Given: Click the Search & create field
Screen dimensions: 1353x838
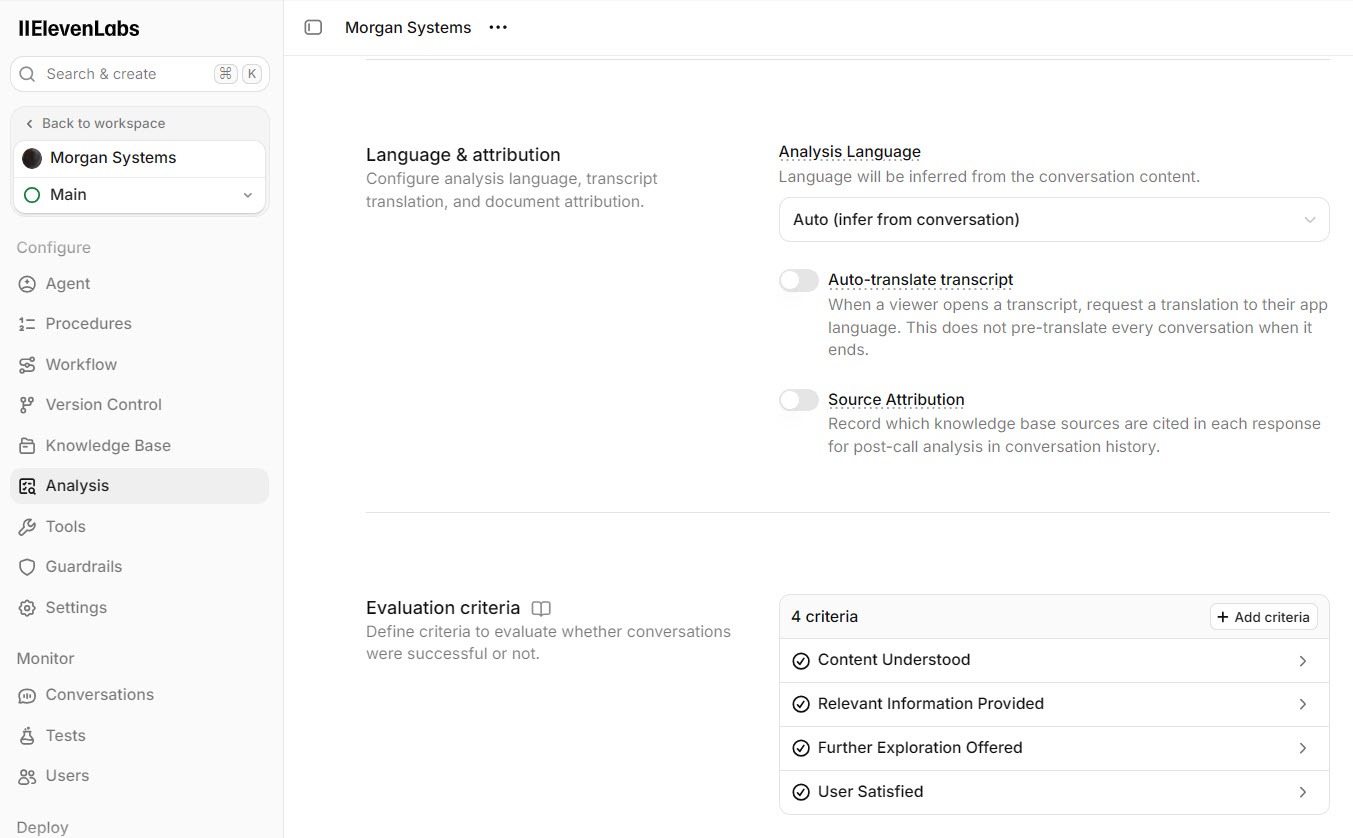Looking at the screenshot, I should tap(140, 74).
